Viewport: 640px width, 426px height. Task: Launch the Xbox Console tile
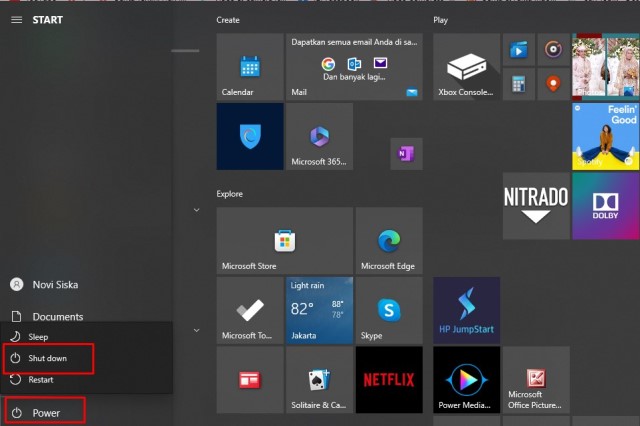pos(467,67)
